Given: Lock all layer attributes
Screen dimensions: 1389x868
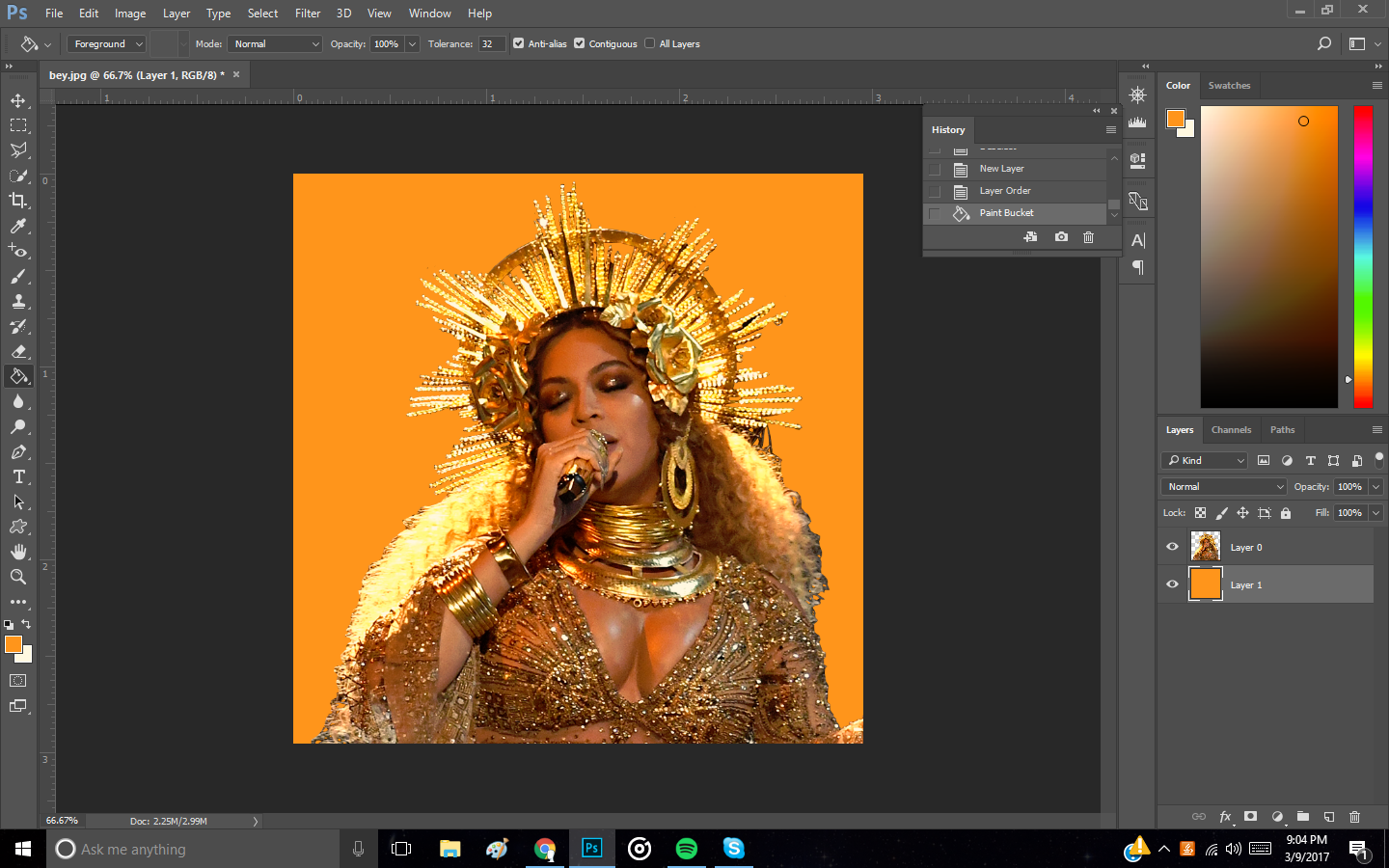Looking at the screenshot, I should pos(1286,513).
